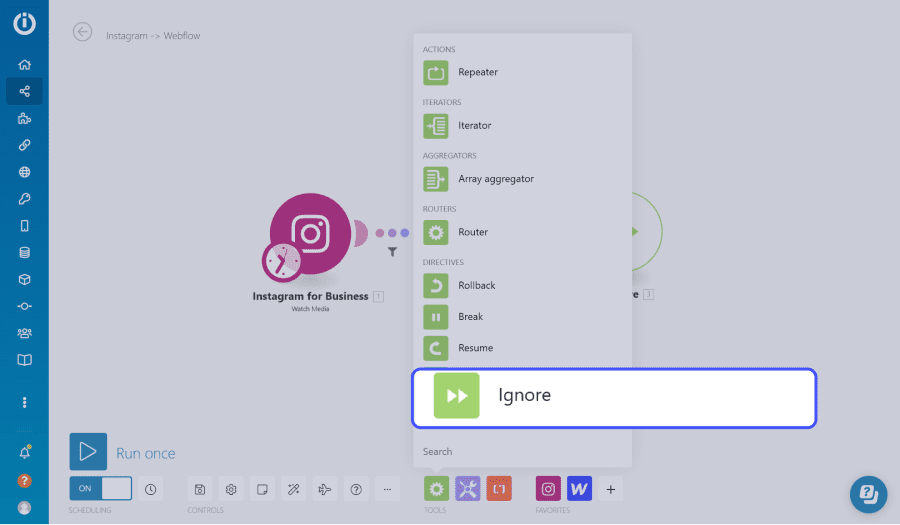Open the green Flow control tools gear
The height and width of the screenshot is (525, 900).
[x=436, y=489]
